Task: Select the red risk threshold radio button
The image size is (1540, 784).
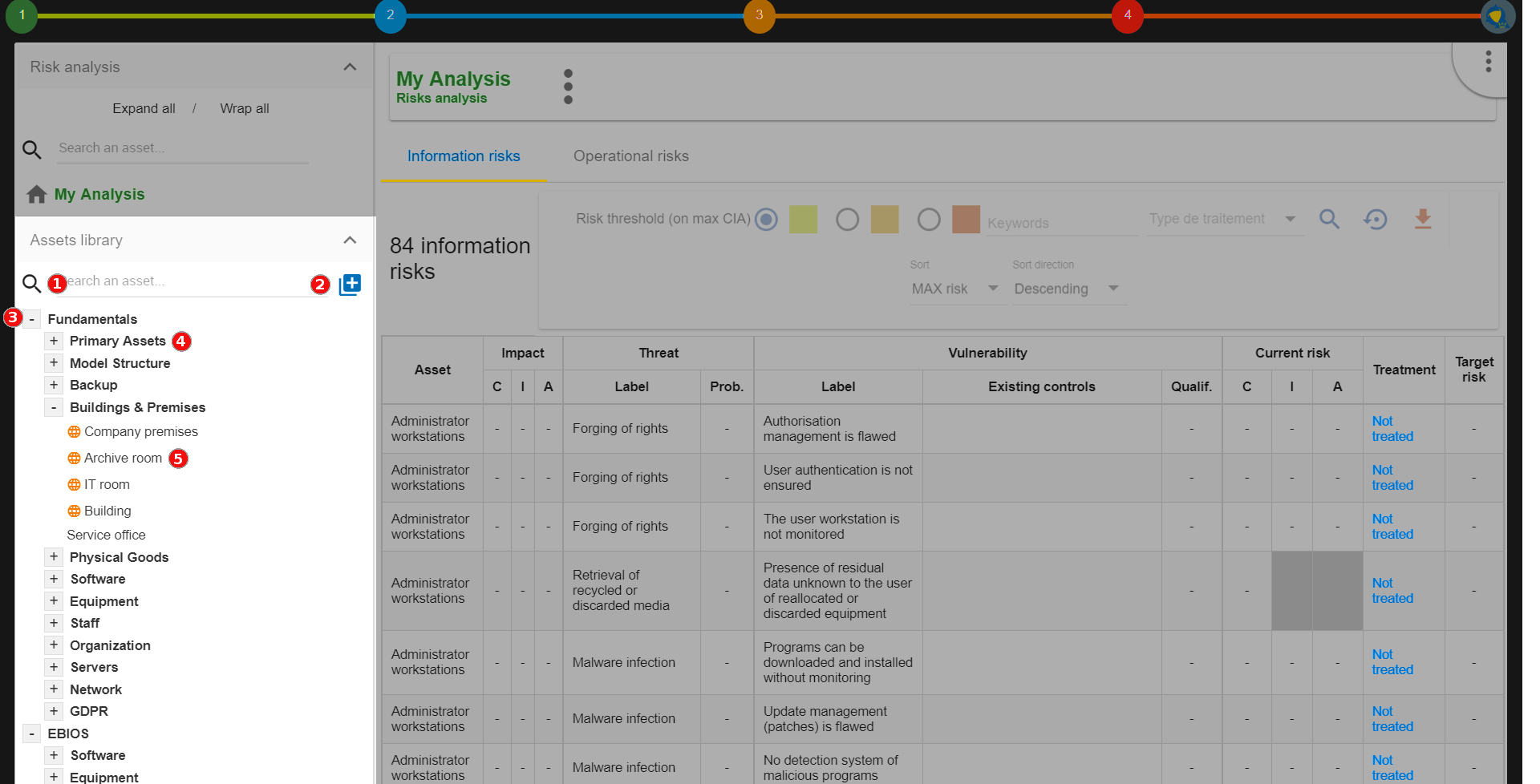Action: point(928,219)
